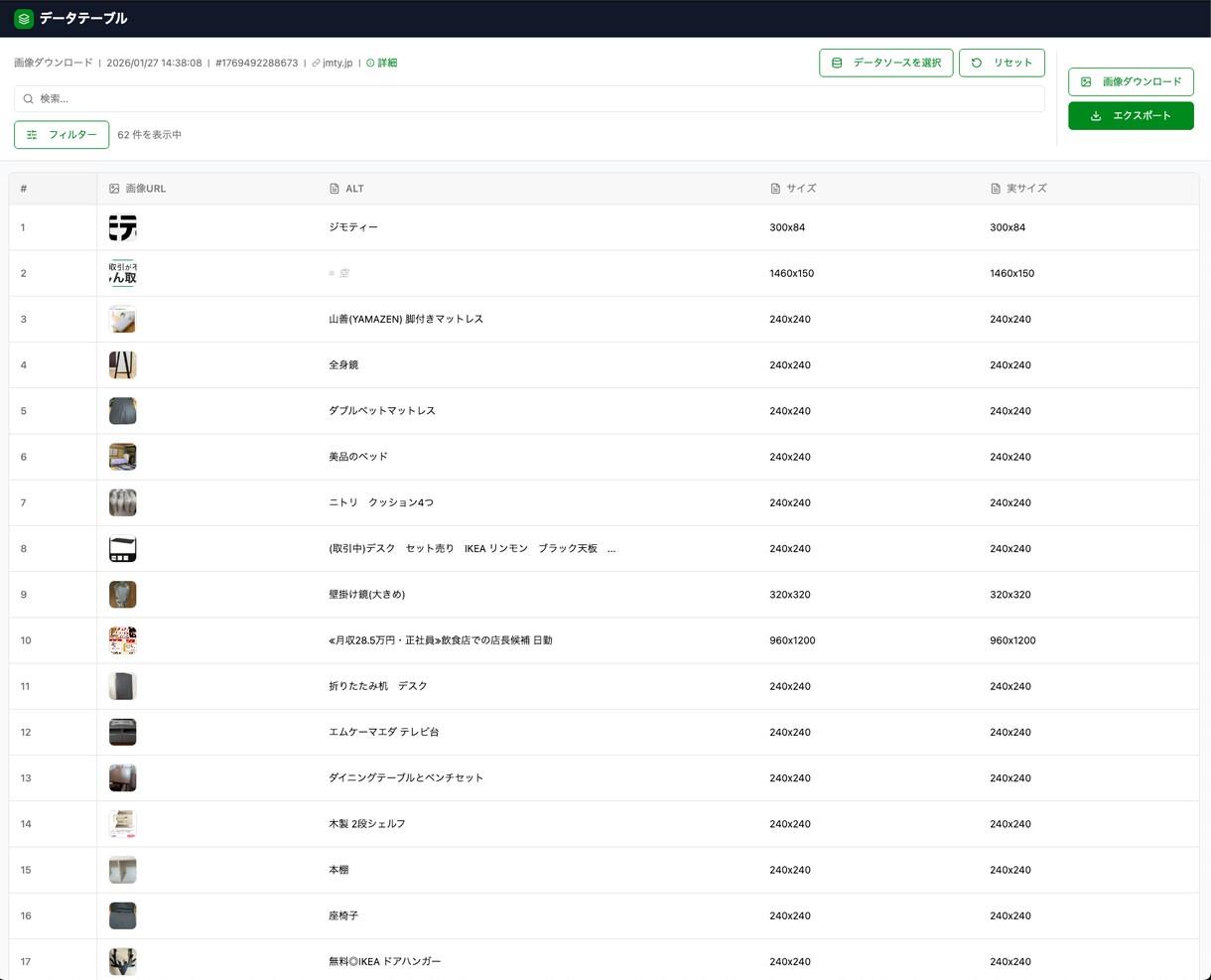Viewport: 1211px width, 980px height.
Task: Select the 木製 2段シェルフ text
Action: pyautogui.click(x=367, y=824)
